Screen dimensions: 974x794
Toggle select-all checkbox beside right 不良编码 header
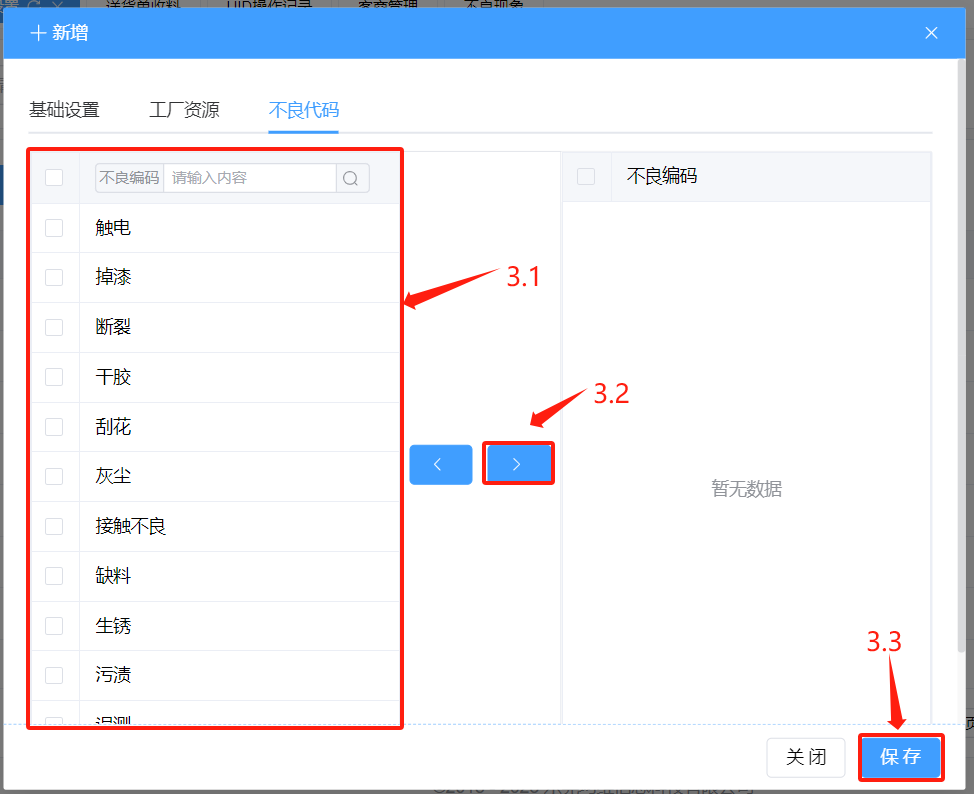pyautogui.click(x=586, y=176)
